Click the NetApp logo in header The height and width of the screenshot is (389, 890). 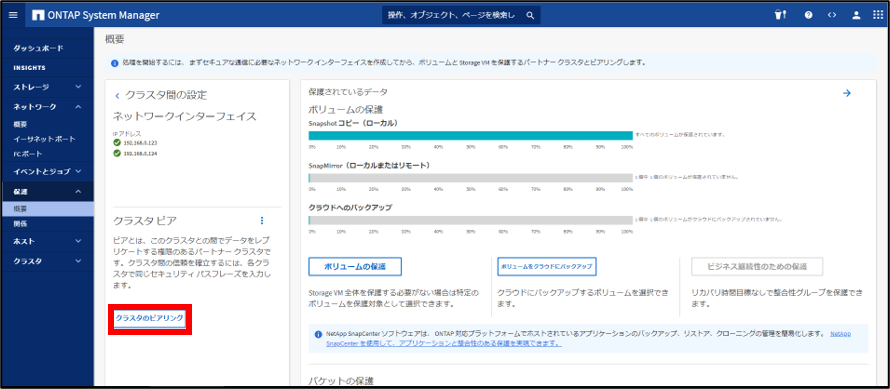pyautogui.click(x=39, y=15)
